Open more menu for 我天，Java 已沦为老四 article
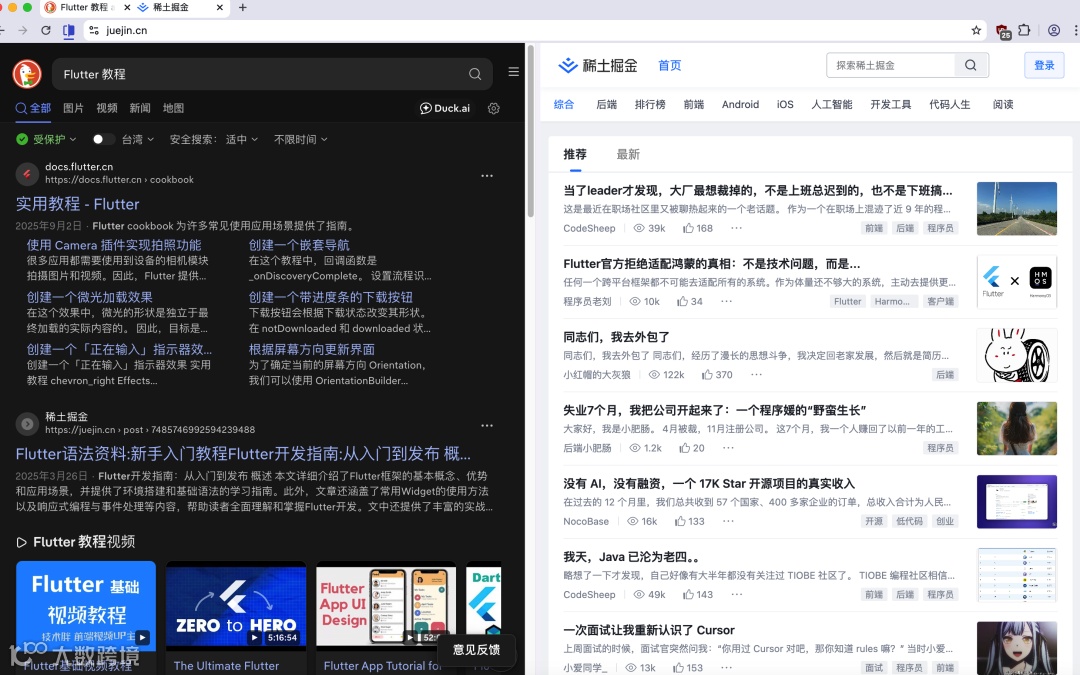Viewport: 1080px width, 675px height. [x=737, y=594]
